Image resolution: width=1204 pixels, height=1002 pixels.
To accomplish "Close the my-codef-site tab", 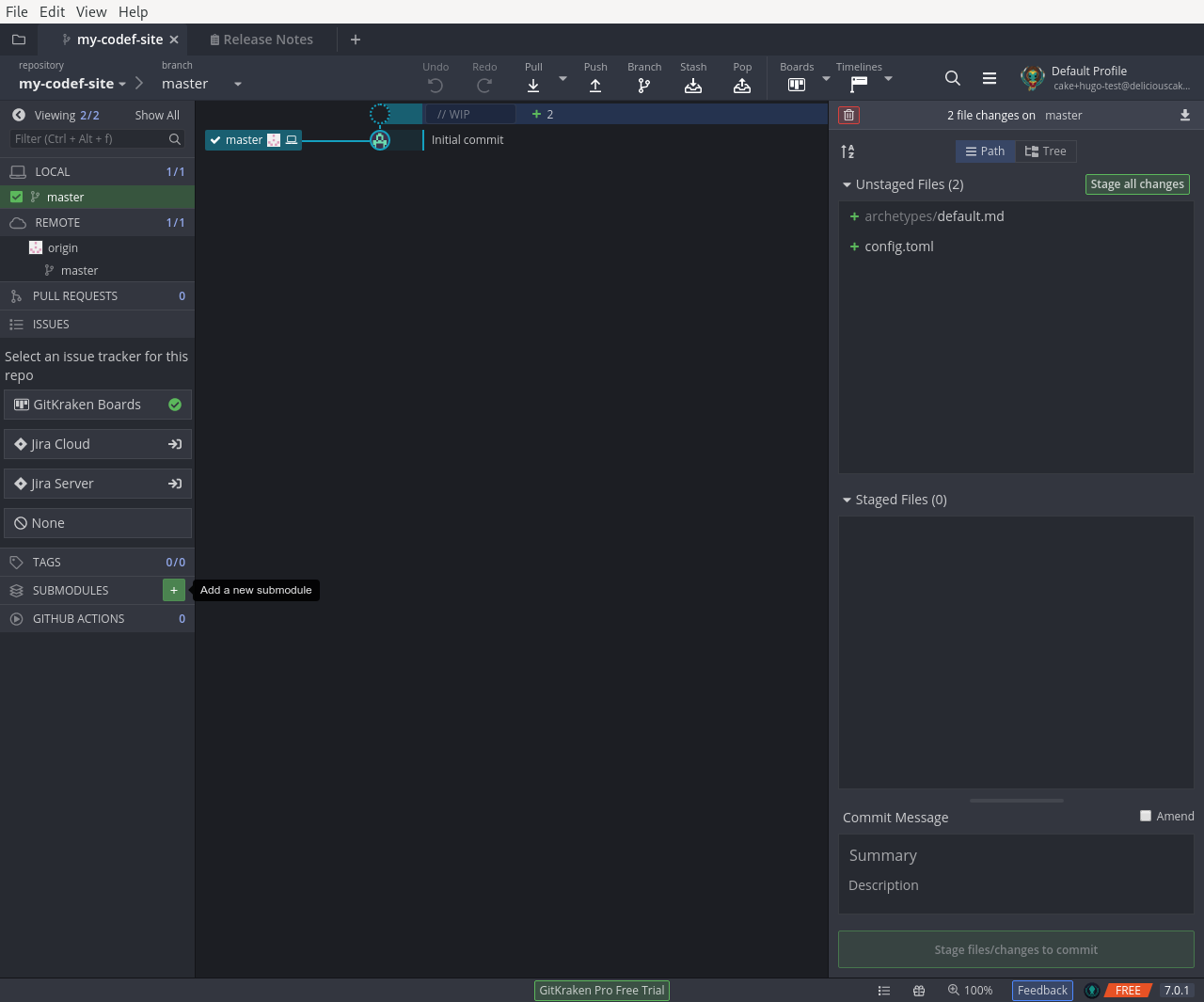I will click(174, 40).
